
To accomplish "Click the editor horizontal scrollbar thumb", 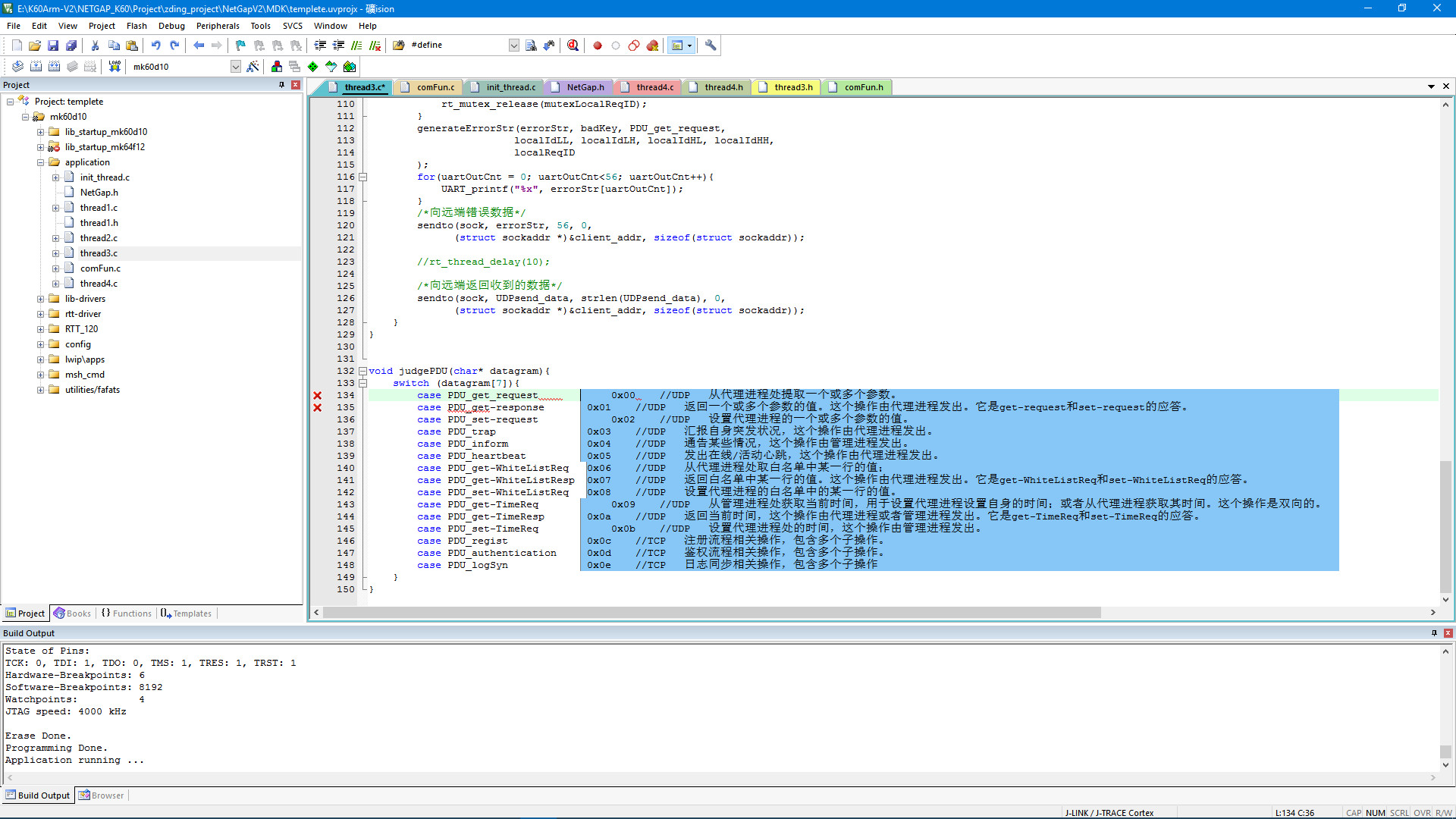I will point(712,613).
